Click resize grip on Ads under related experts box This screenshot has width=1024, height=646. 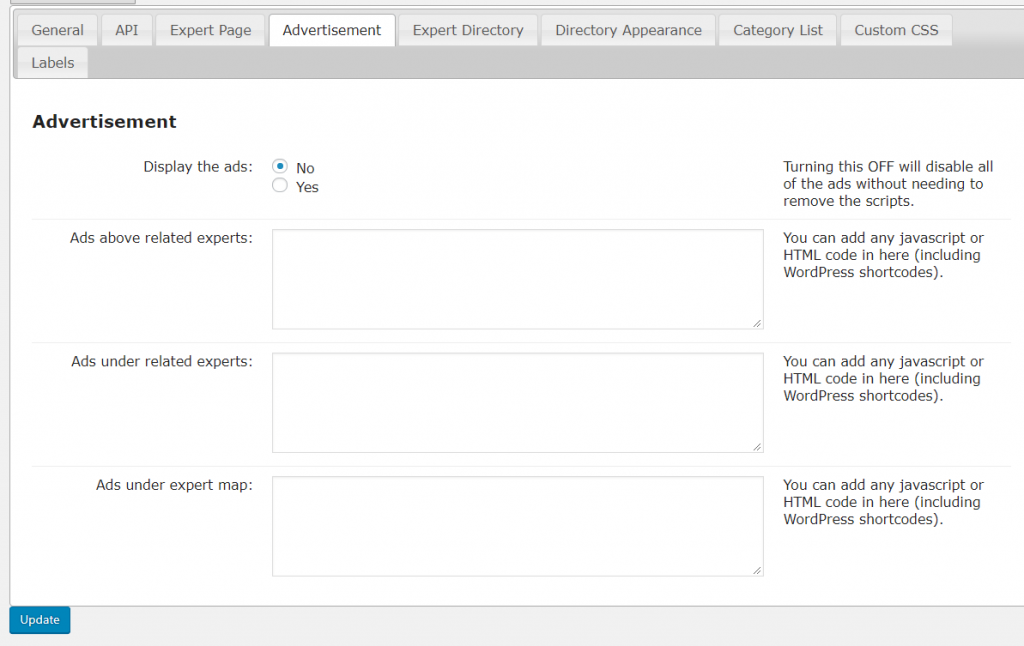757,446
